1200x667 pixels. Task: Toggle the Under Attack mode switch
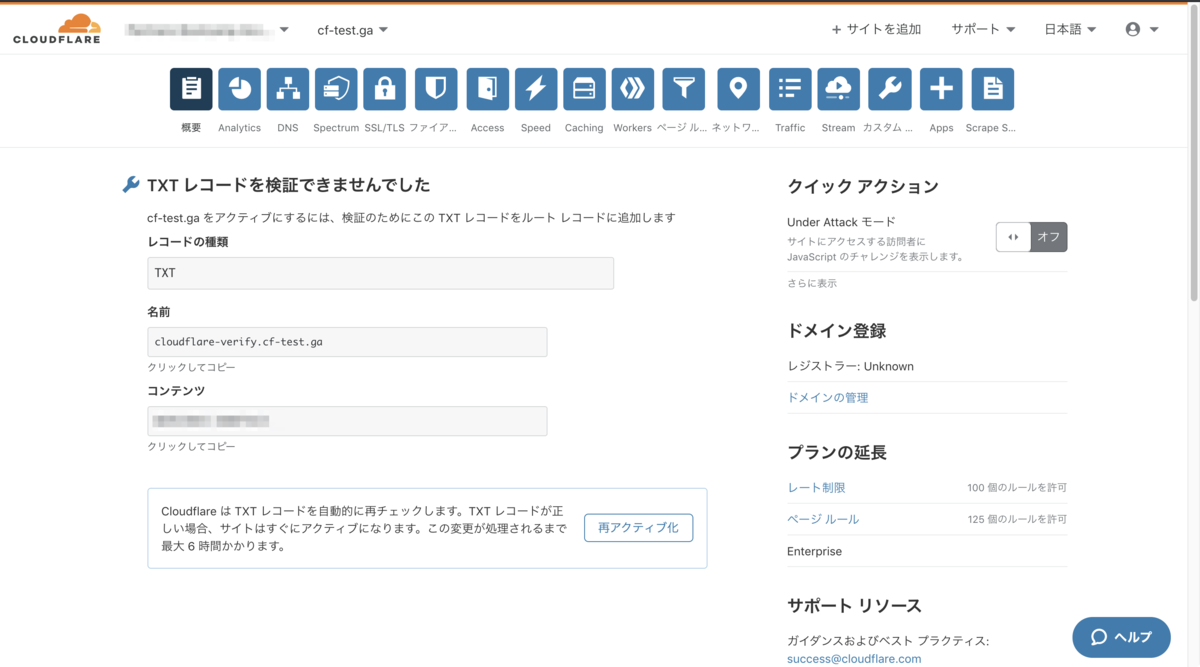click(1031, 237)
